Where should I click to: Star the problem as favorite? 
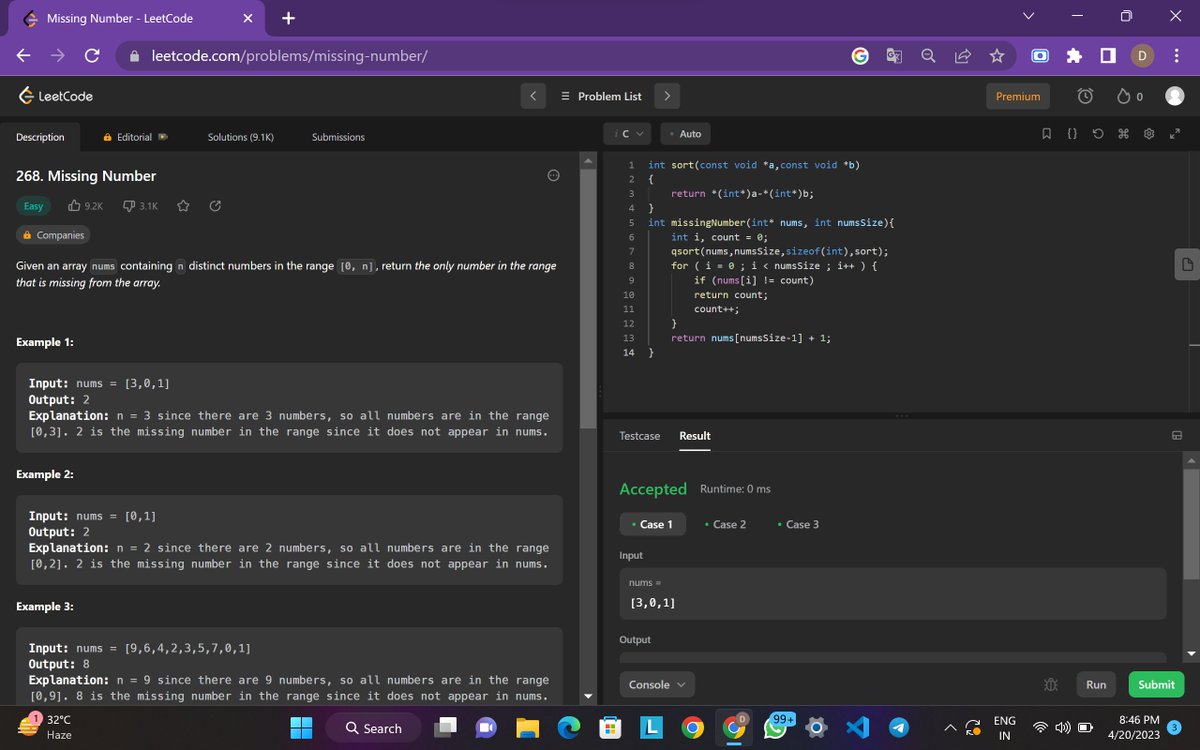tap(183, 206)
